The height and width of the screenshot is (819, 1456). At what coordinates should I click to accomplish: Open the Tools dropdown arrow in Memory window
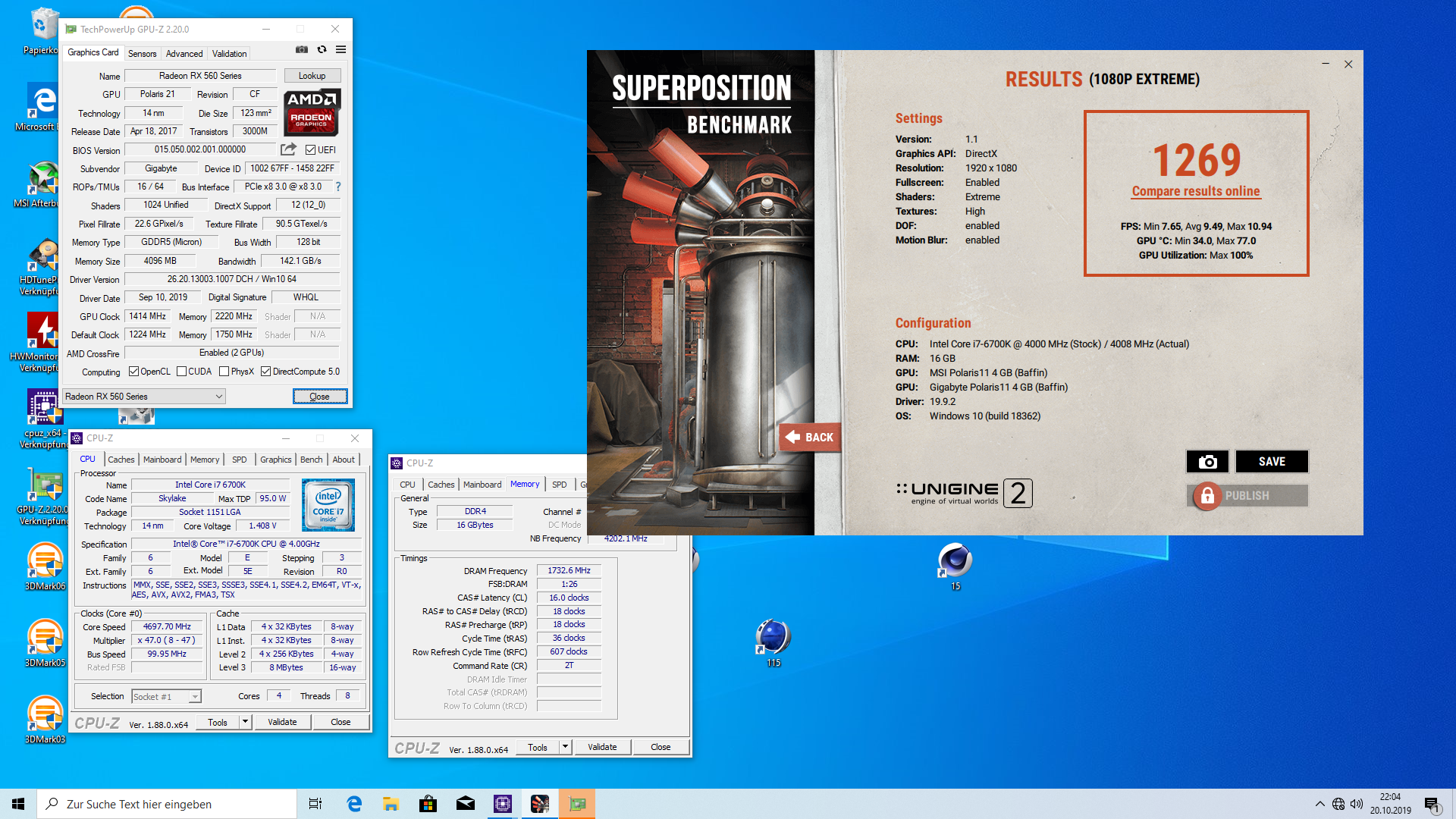click(x=565, y=747)
